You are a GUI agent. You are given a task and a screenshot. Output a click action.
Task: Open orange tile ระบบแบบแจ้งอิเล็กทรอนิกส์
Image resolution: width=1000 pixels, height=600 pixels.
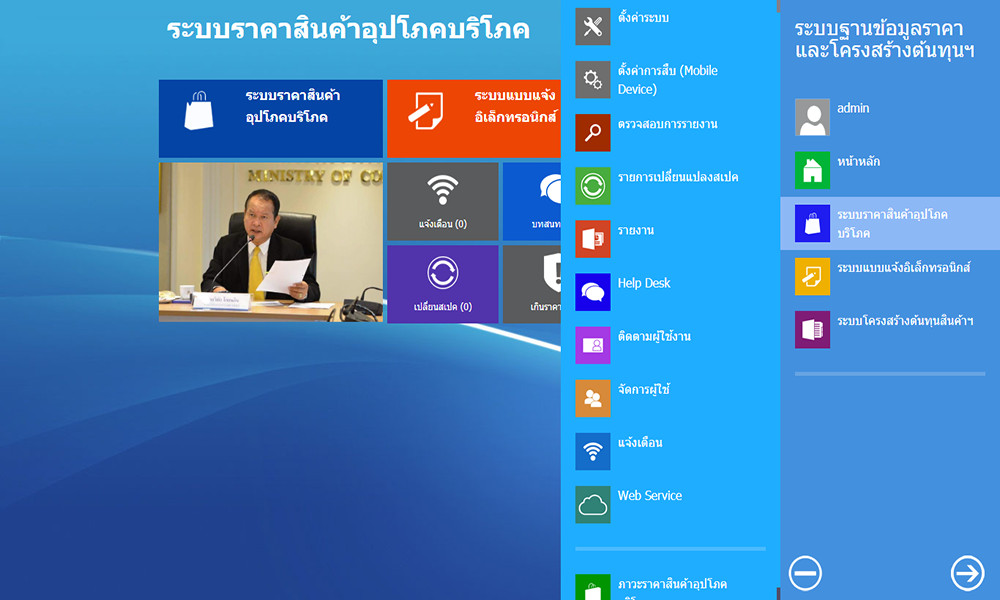click(474, 118)
